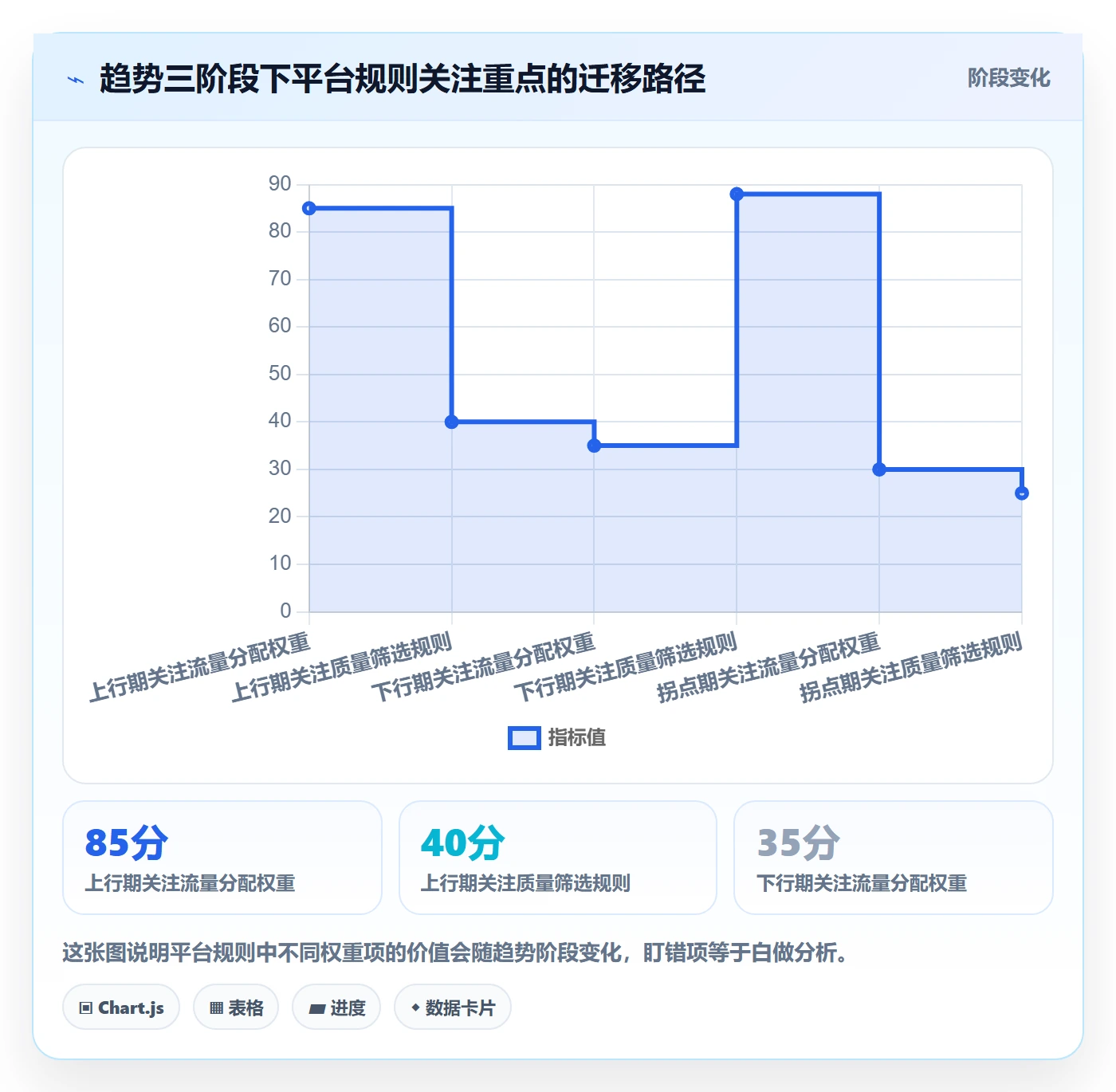This screenshot has width=1116, height=1092.
Task: Click the slanted x-axis label 拐点期关注流量分配权重
Action: tap(768, 667)
